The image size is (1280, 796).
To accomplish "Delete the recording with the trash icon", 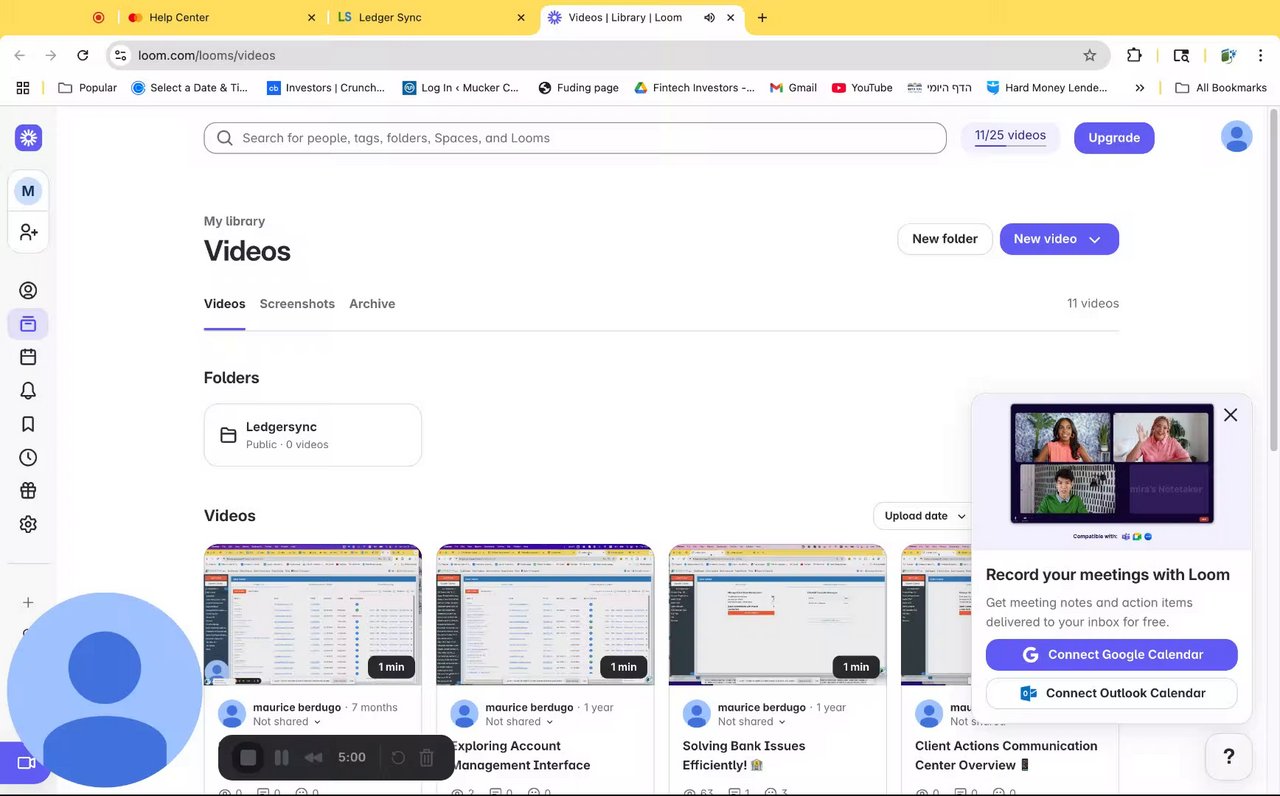I will (x=427, y=758).
